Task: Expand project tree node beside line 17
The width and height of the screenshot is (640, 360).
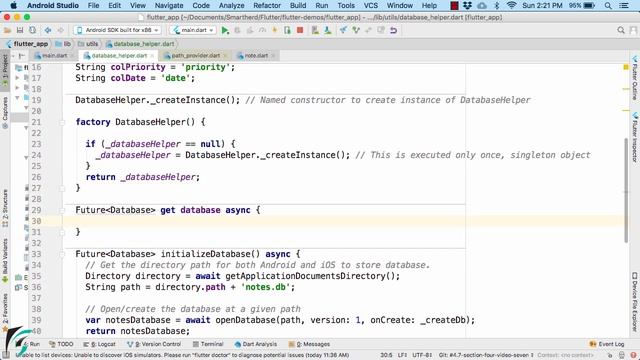Action: pyautogui.click(x=17, y=78)
